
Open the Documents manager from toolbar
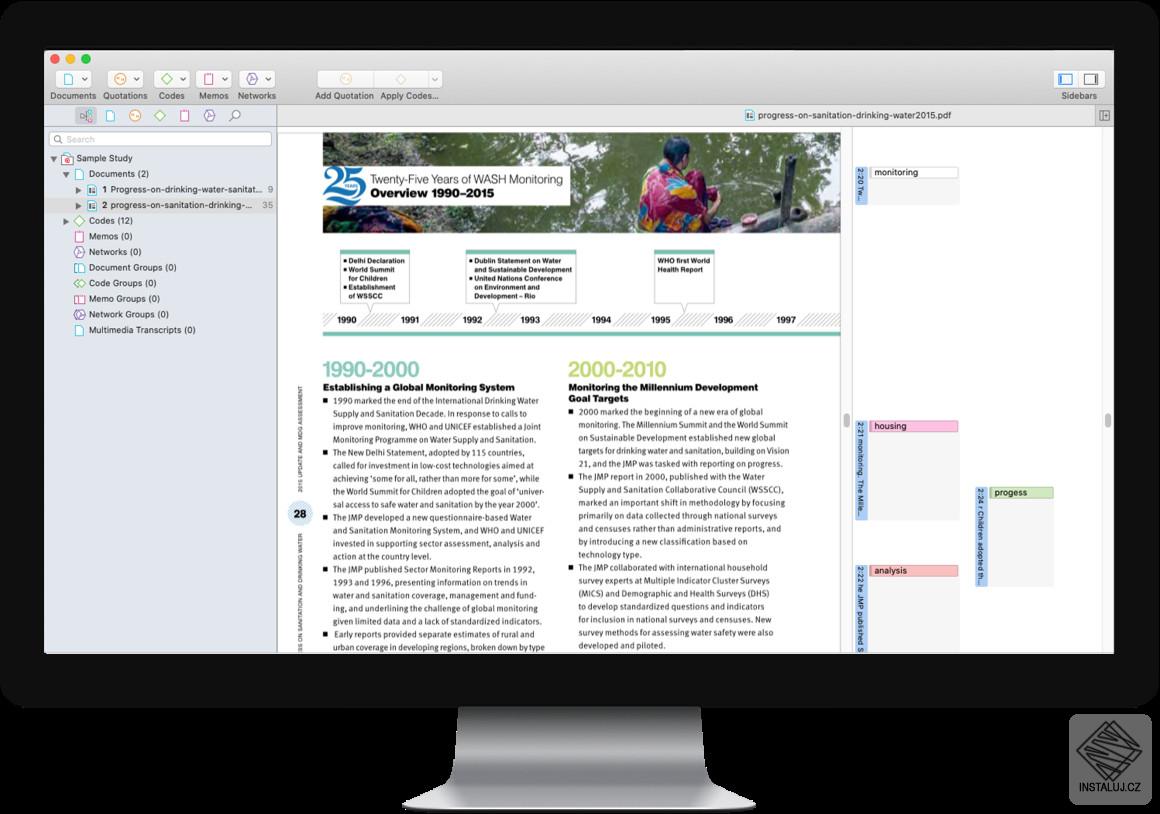pyautogui.click(x=68, y=79)
